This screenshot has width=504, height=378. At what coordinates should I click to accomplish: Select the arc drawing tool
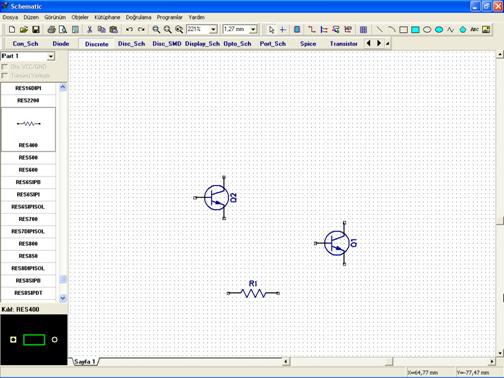[x=391, y=30]
